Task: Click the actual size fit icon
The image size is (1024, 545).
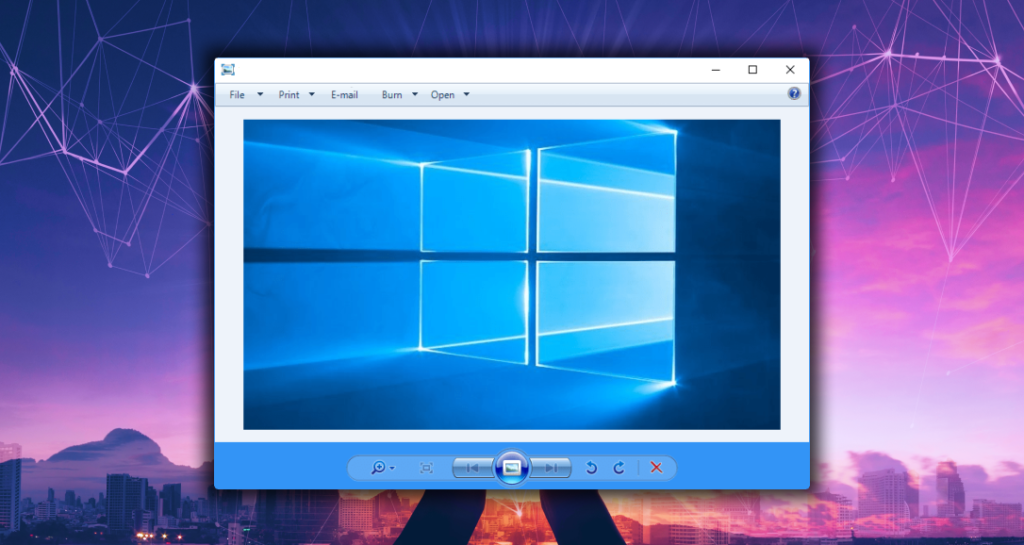Action: [426, 468]
